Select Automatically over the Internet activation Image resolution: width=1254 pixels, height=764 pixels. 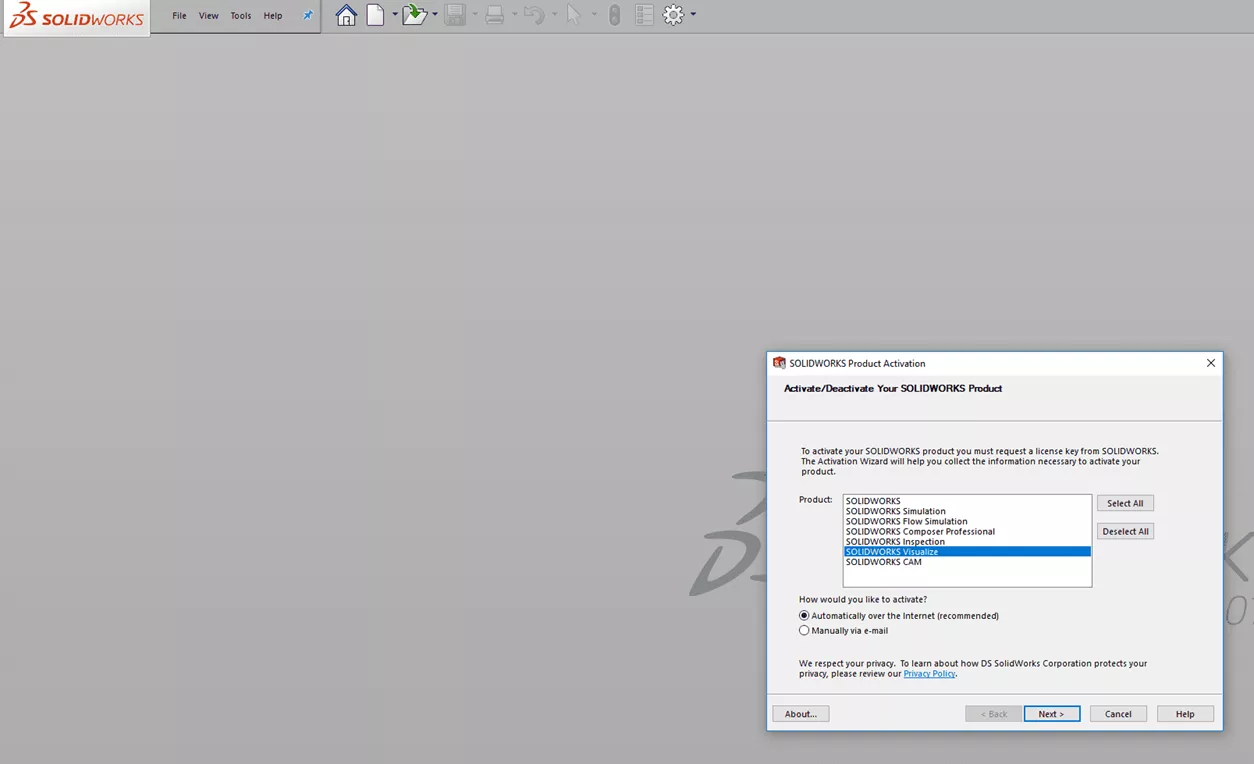804,615
